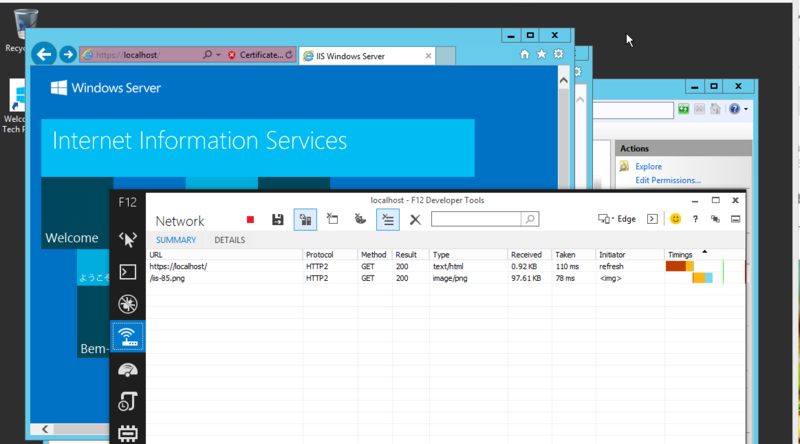800x444 pixels.
Task: Clear browser cache icon in Network toolbar
Action: click(x=333, y=219)
